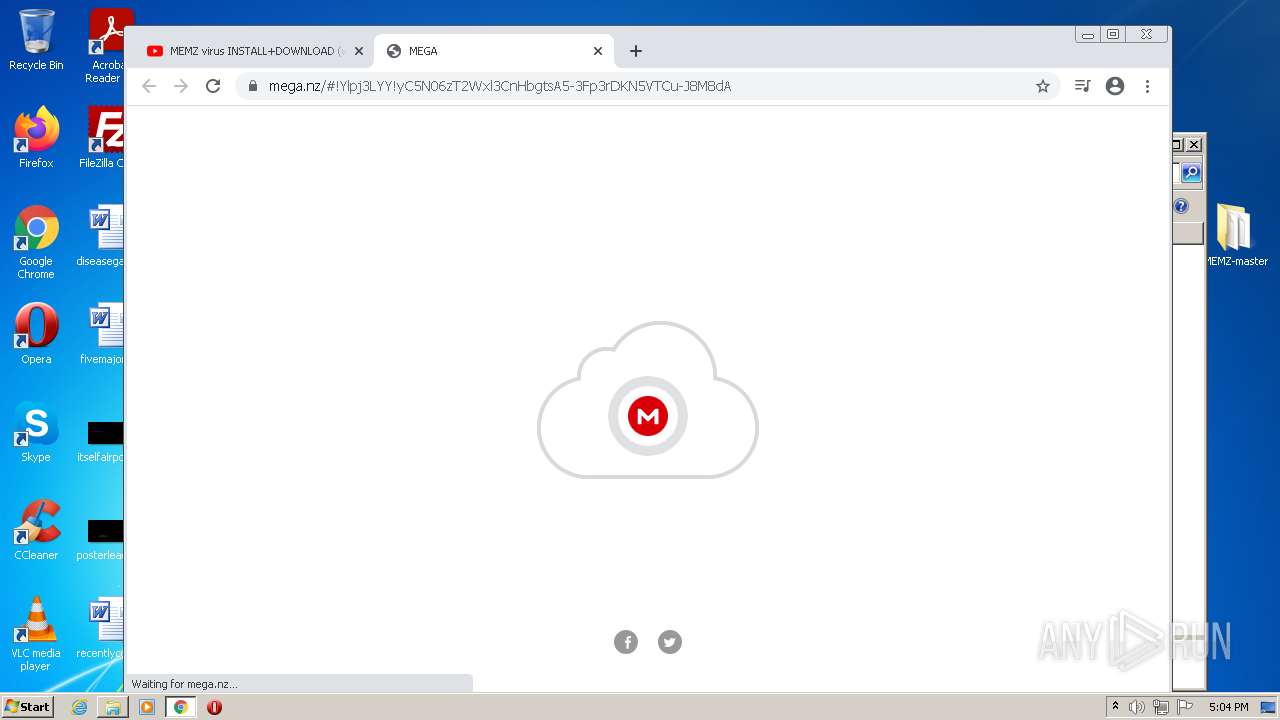
Task: Open volume control in tray
Action: 1137,707
